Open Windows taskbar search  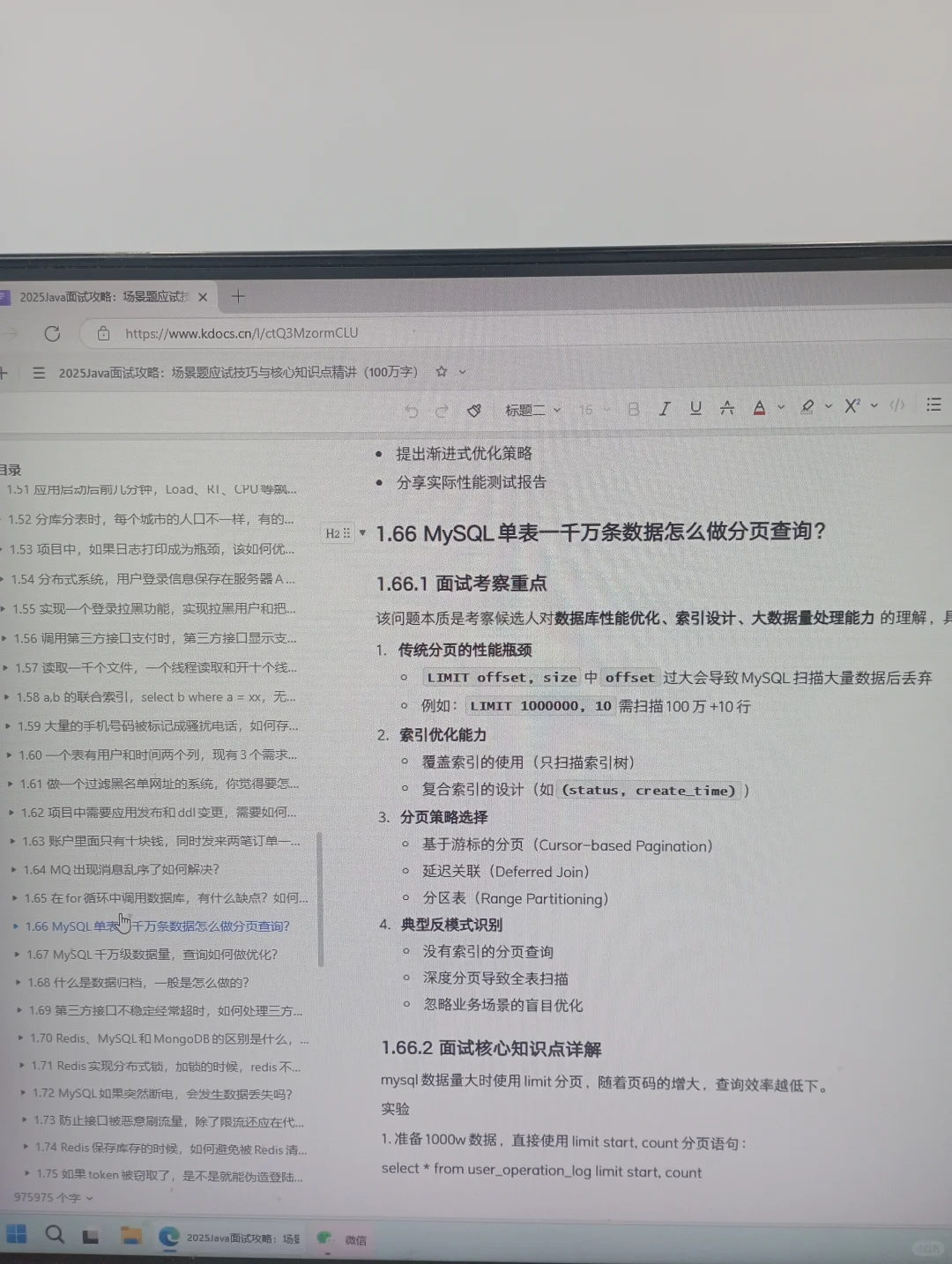(x=54, y=1234)
